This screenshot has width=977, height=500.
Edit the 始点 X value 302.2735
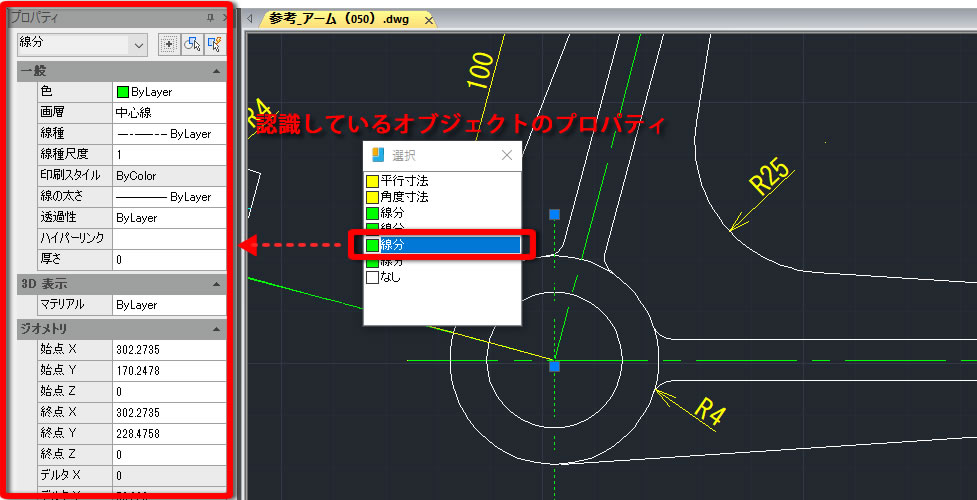pos(169,349)
